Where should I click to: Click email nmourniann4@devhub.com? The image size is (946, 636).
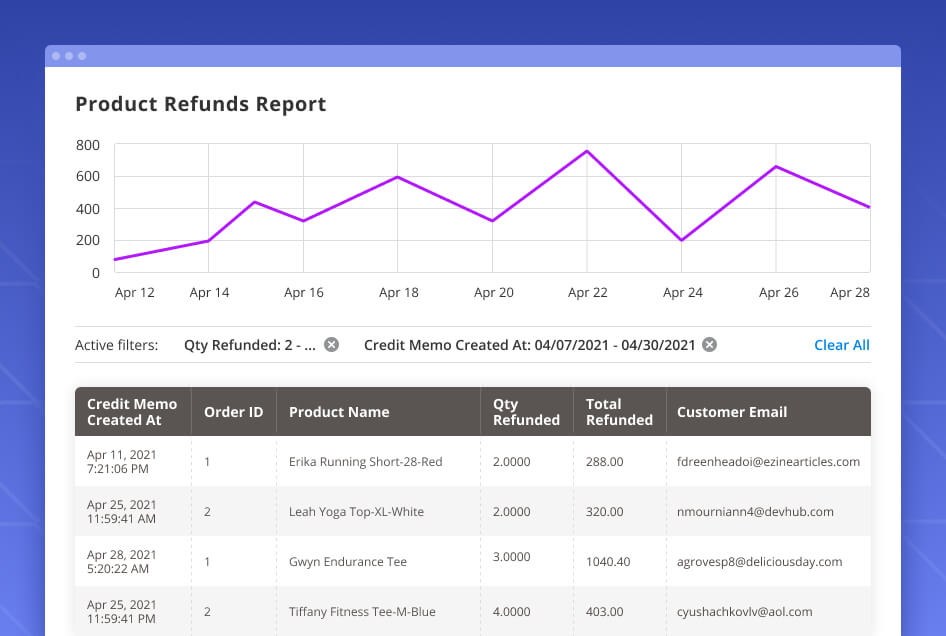point(755,512)
